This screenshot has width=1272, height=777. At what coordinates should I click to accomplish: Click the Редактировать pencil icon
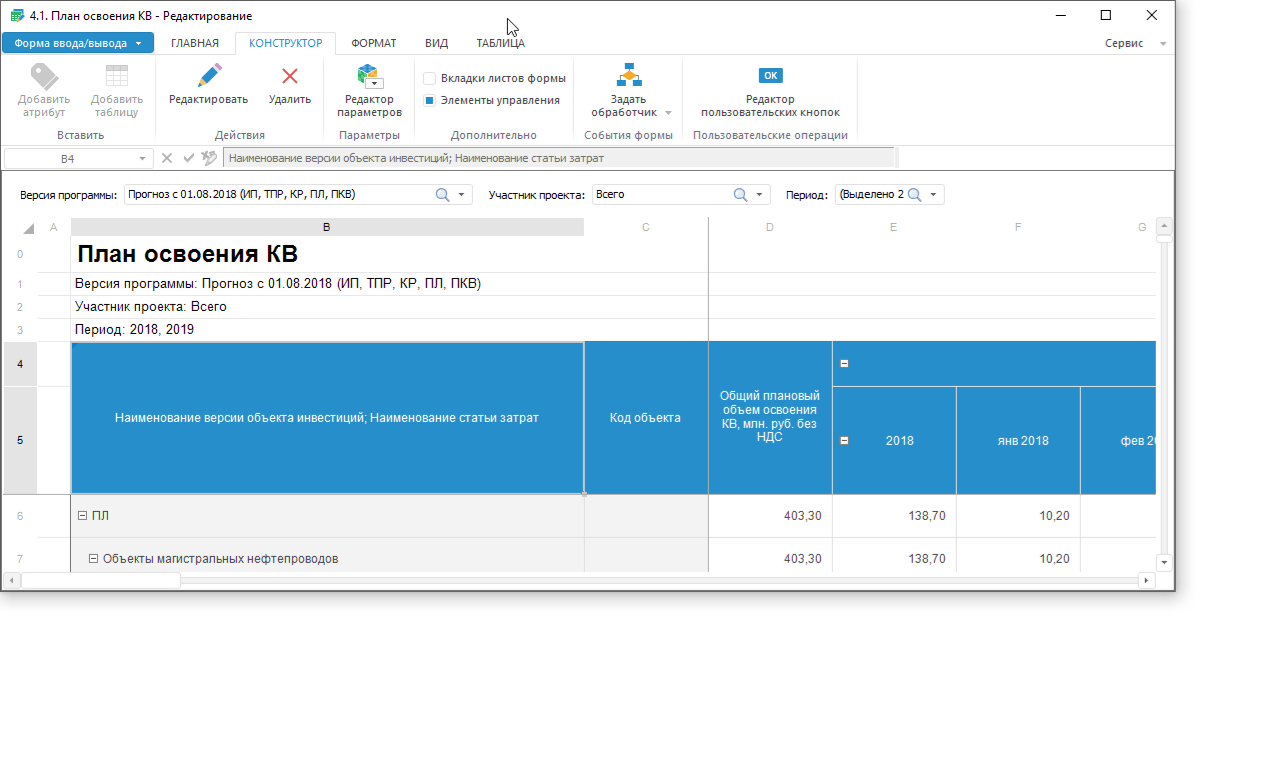pyautogui.click(x=208, y=76)
